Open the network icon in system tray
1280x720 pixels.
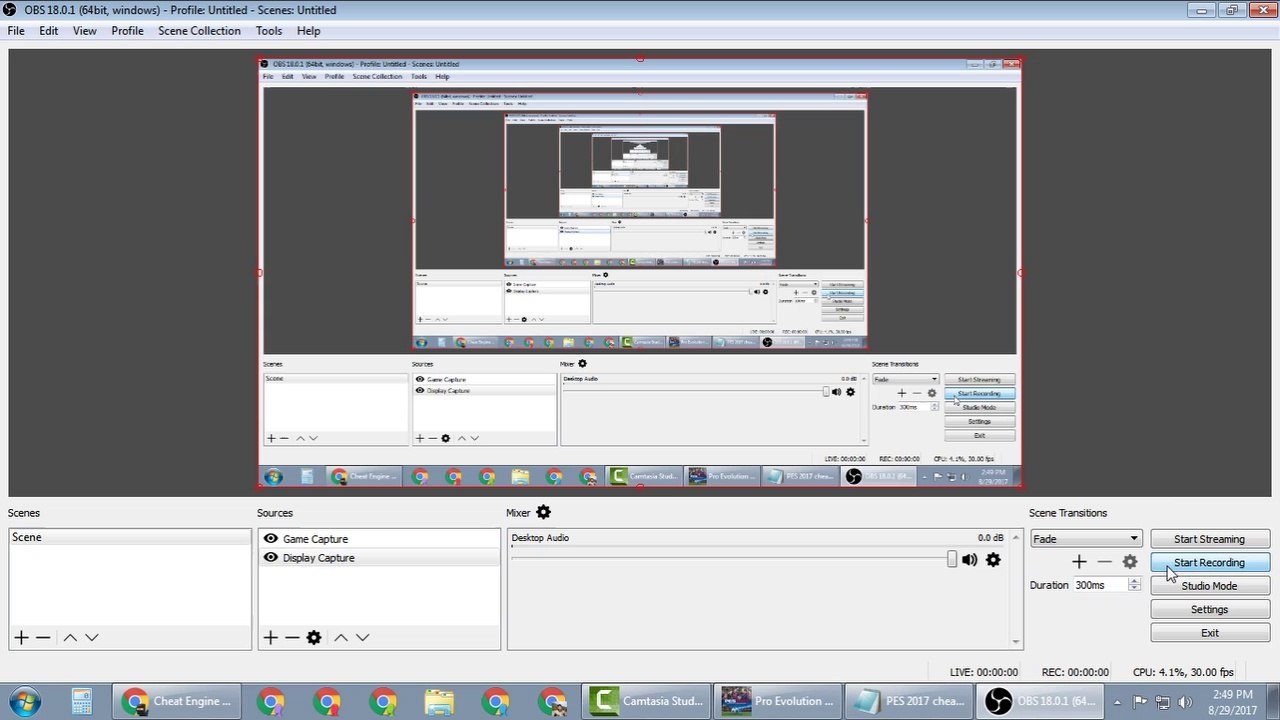(x=1163, y=701)
